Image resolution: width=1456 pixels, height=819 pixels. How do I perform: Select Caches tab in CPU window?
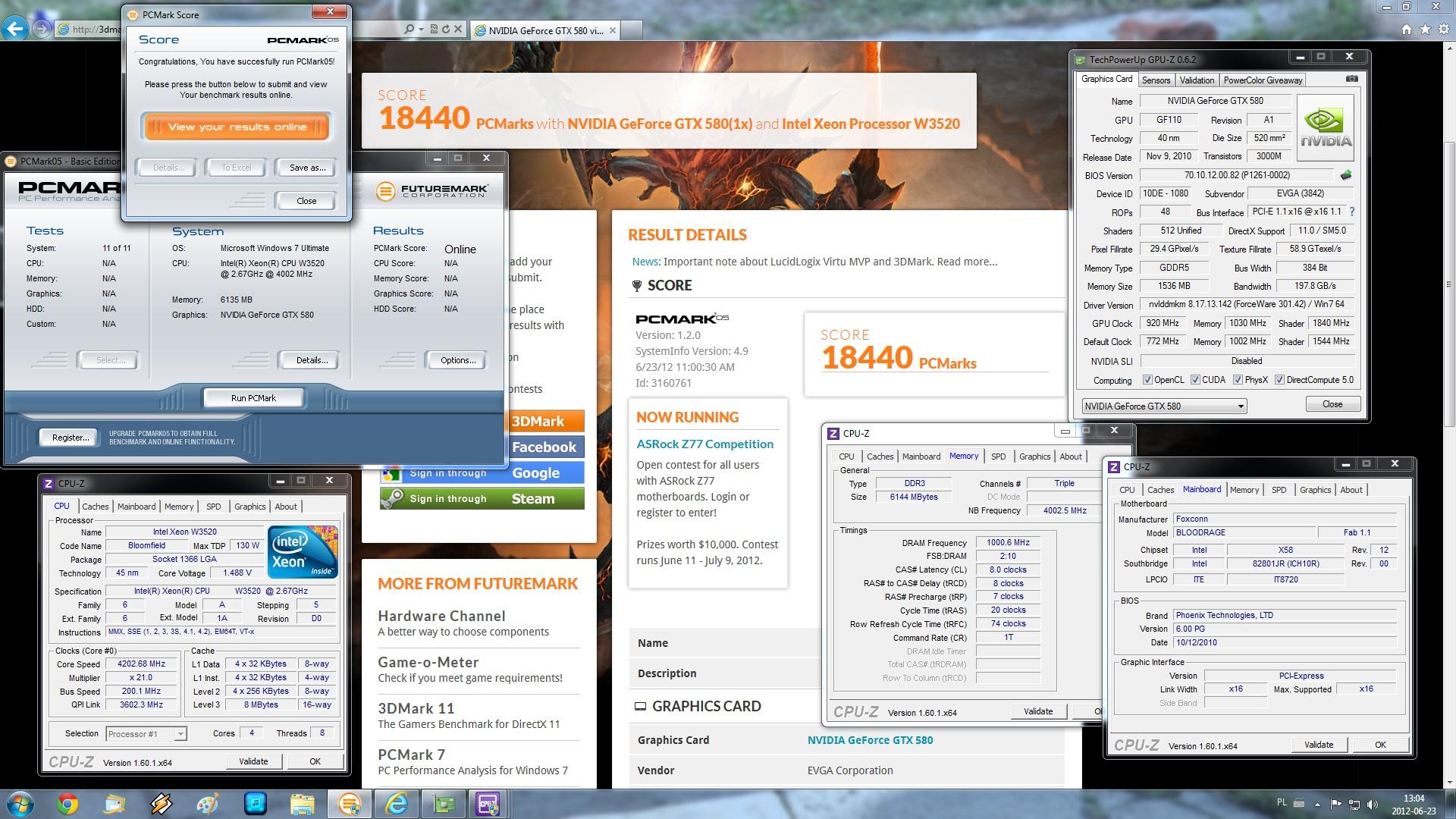tap(96, 507)
